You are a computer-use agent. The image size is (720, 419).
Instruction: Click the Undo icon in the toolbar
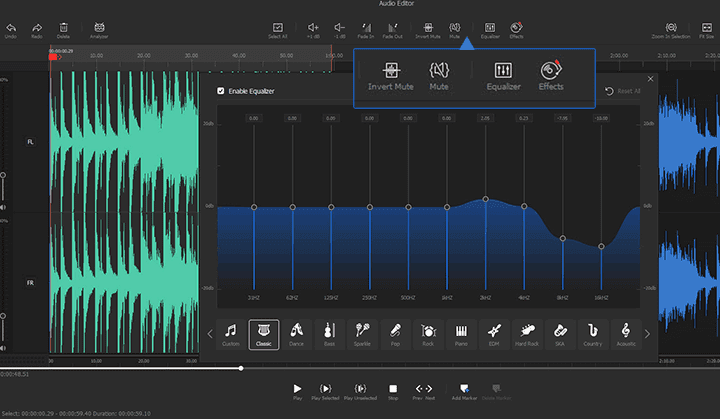point(11,26)
